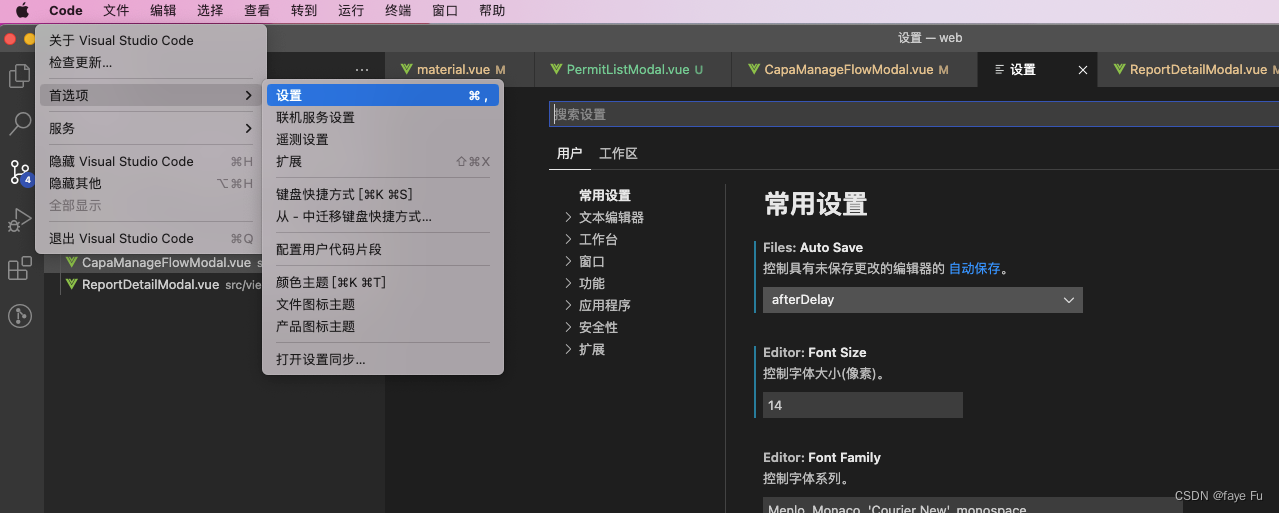Open the 选择 menu
Screen dimensions: 1279x513
210,11
